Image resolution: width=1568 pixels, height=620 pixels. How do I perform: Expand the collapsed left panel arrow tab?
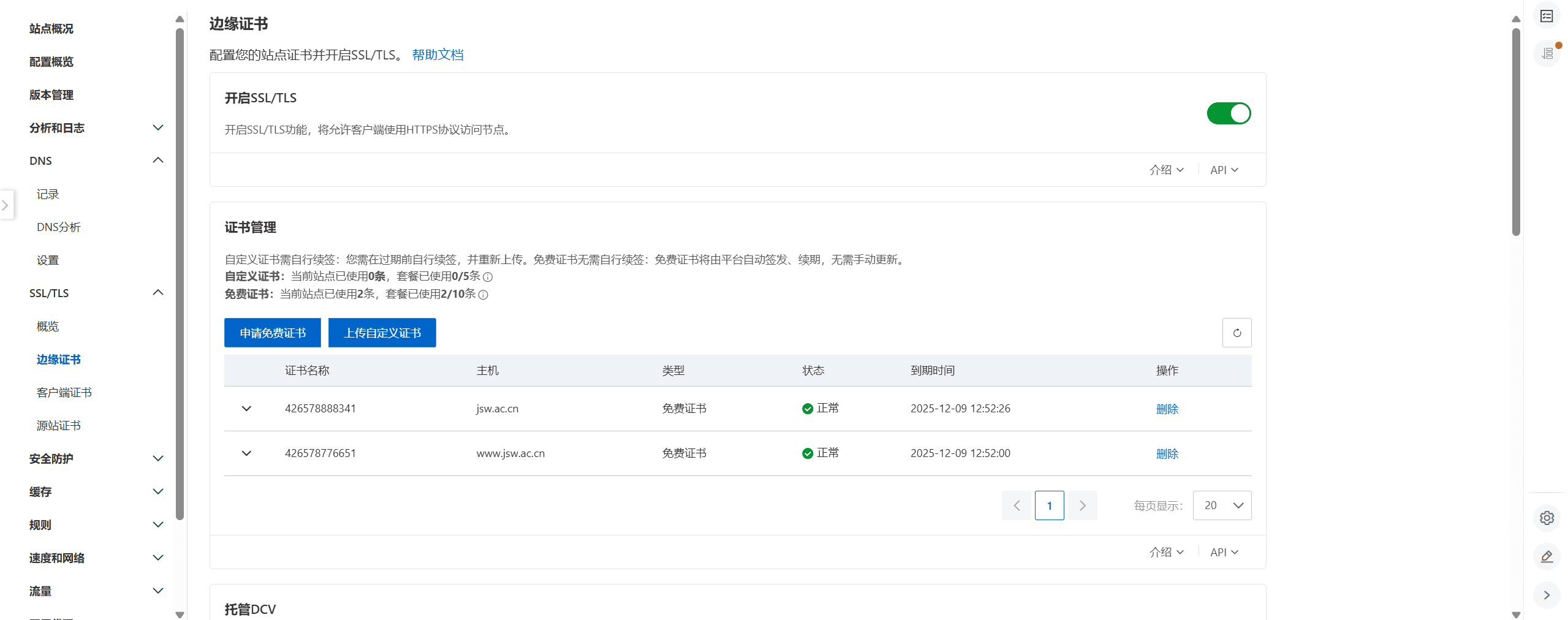[6, 205]
